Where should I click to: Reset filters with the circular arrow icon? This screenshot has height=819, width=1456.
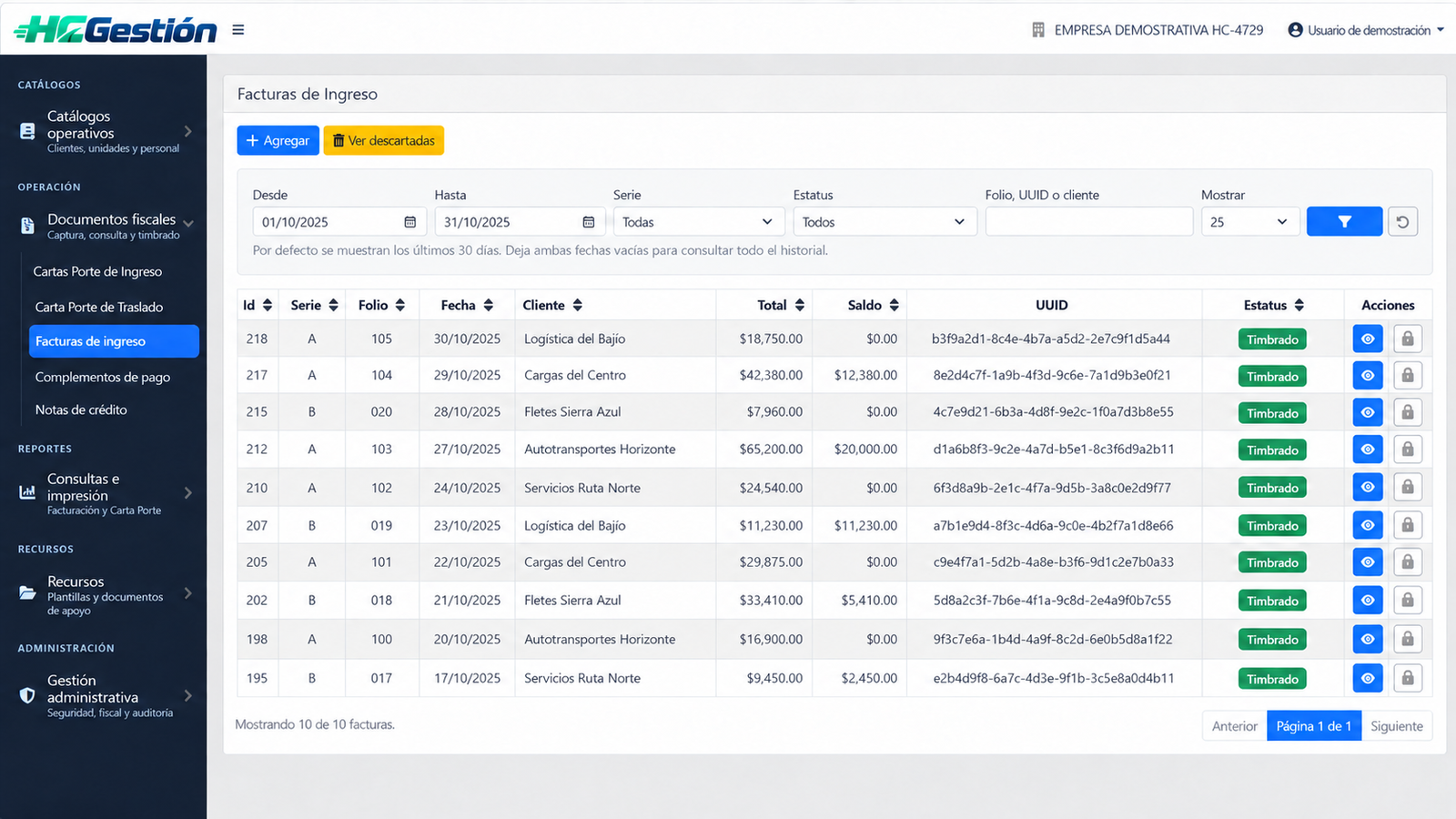point(1402,221)
